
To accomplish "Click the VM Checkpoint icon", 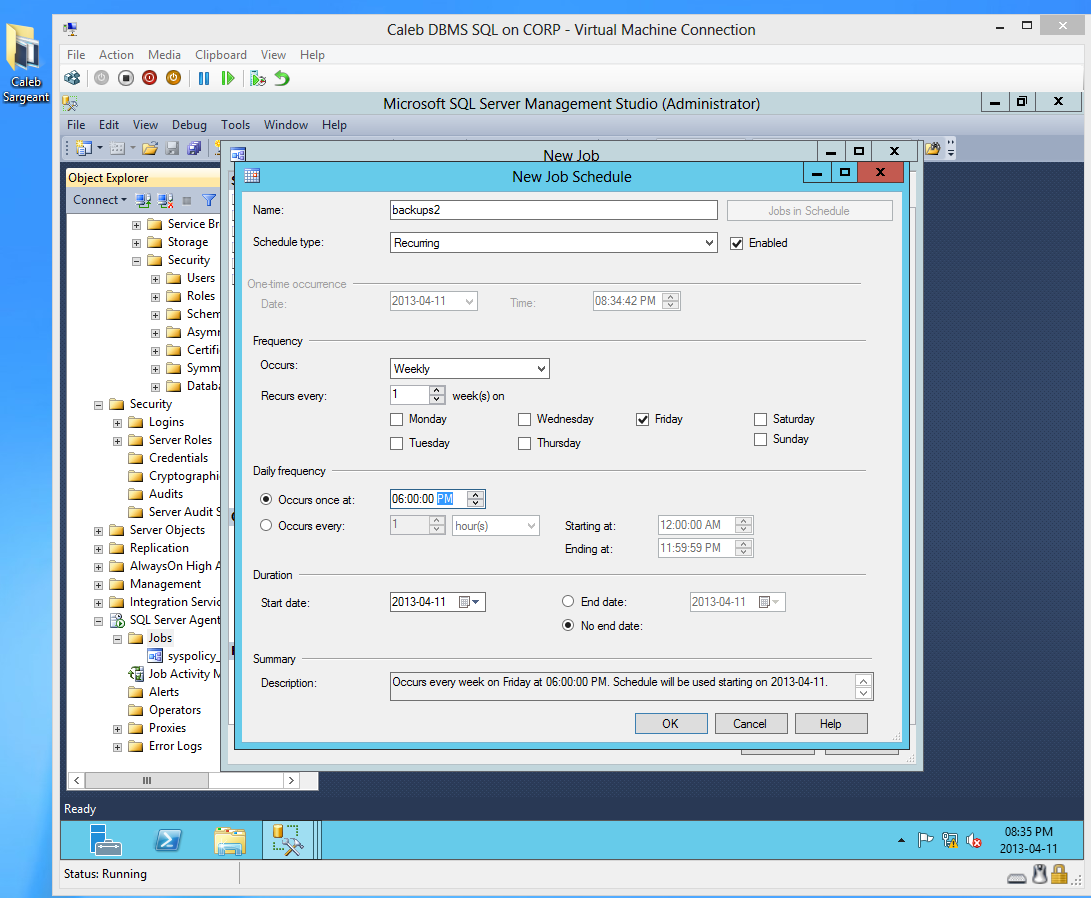I will click(258, 79).
